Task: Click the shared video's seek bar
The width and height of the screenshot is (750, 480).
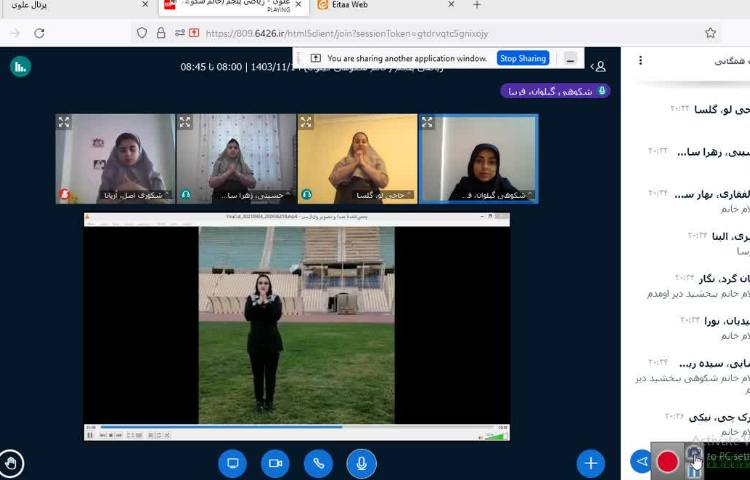Action: pos(290,427)
